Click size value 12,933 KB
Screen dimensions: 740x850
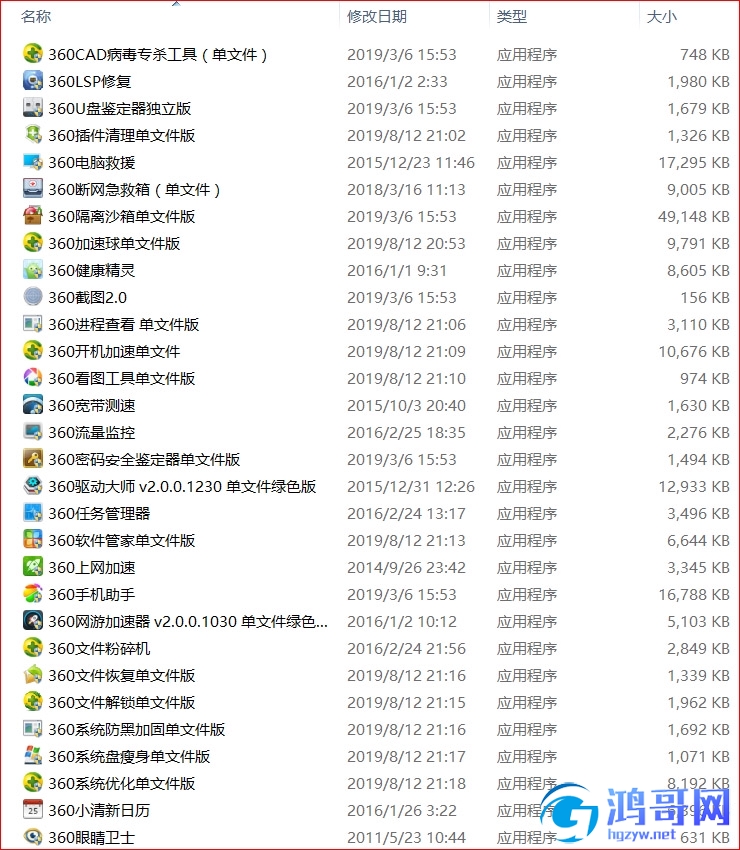pos(693,487)
